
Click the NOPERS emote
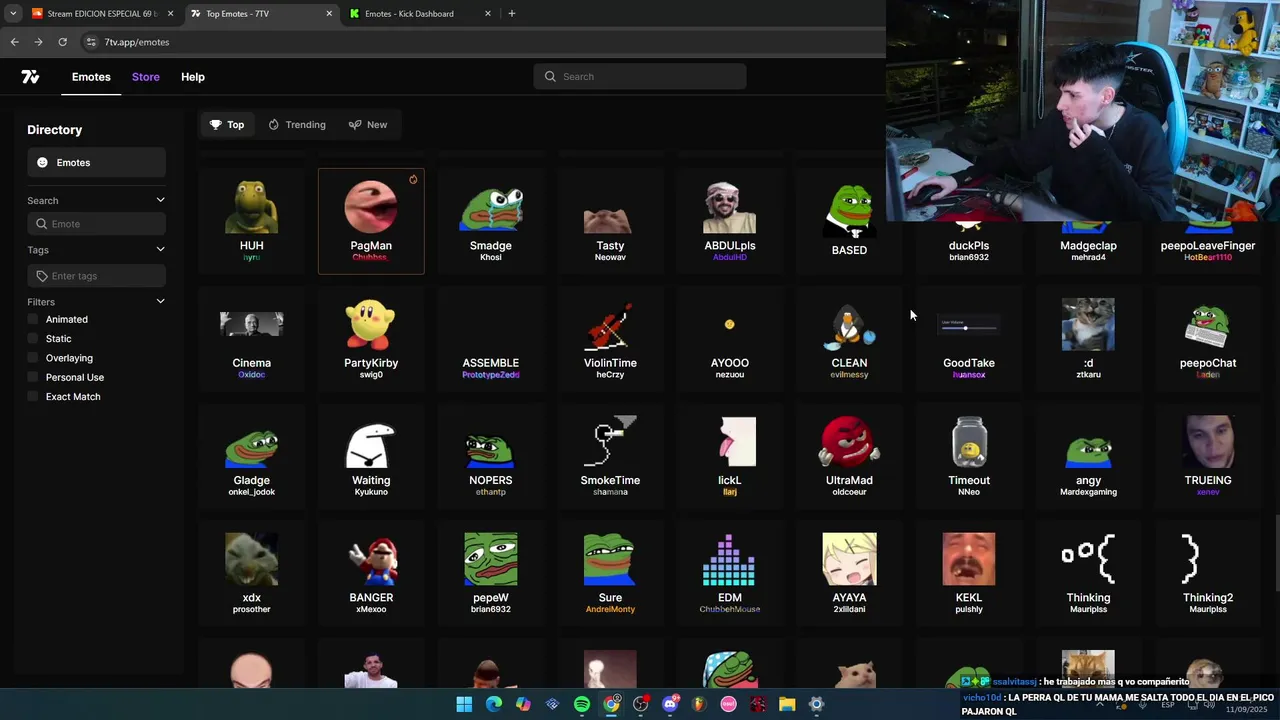(490, 456)
